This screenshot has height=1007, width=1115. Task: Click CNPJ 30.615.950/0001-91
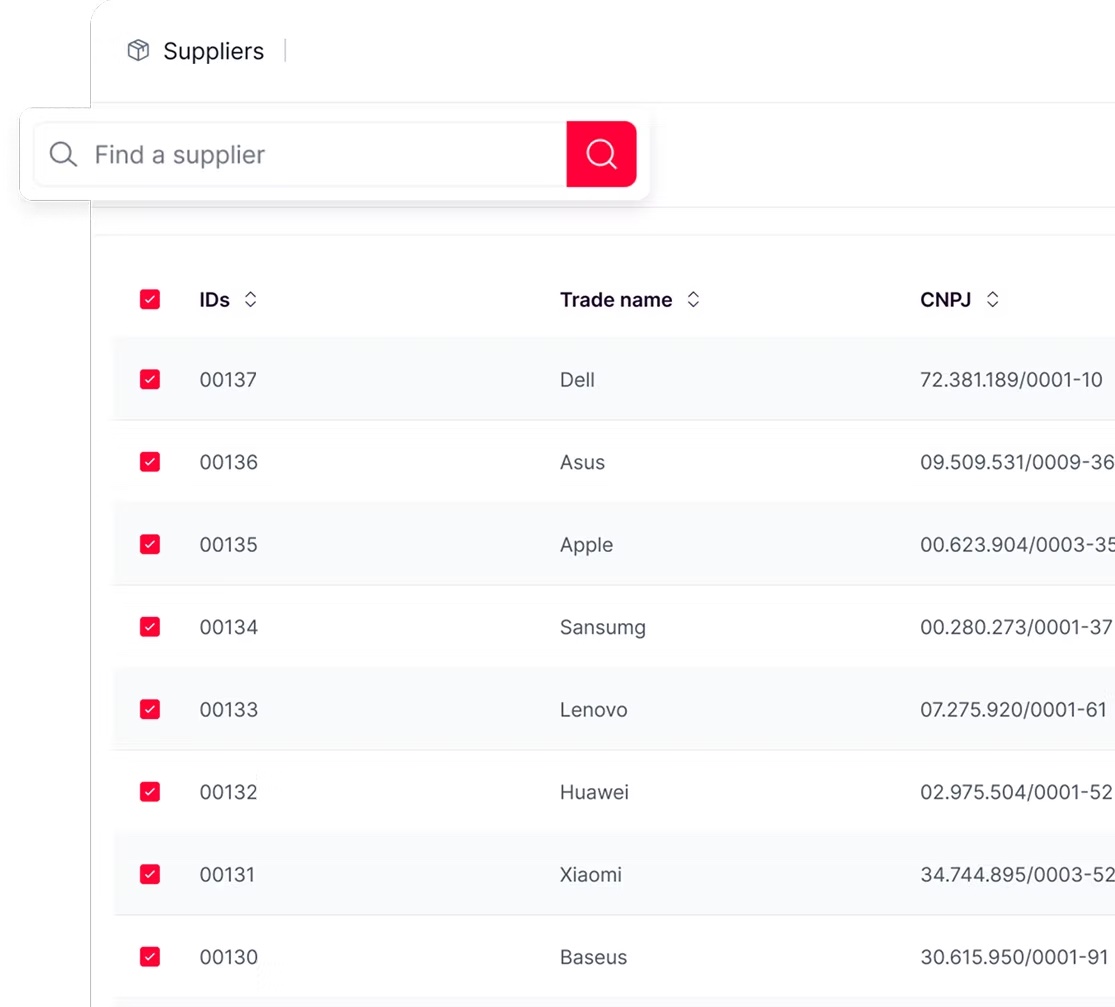pos(1014,957)
